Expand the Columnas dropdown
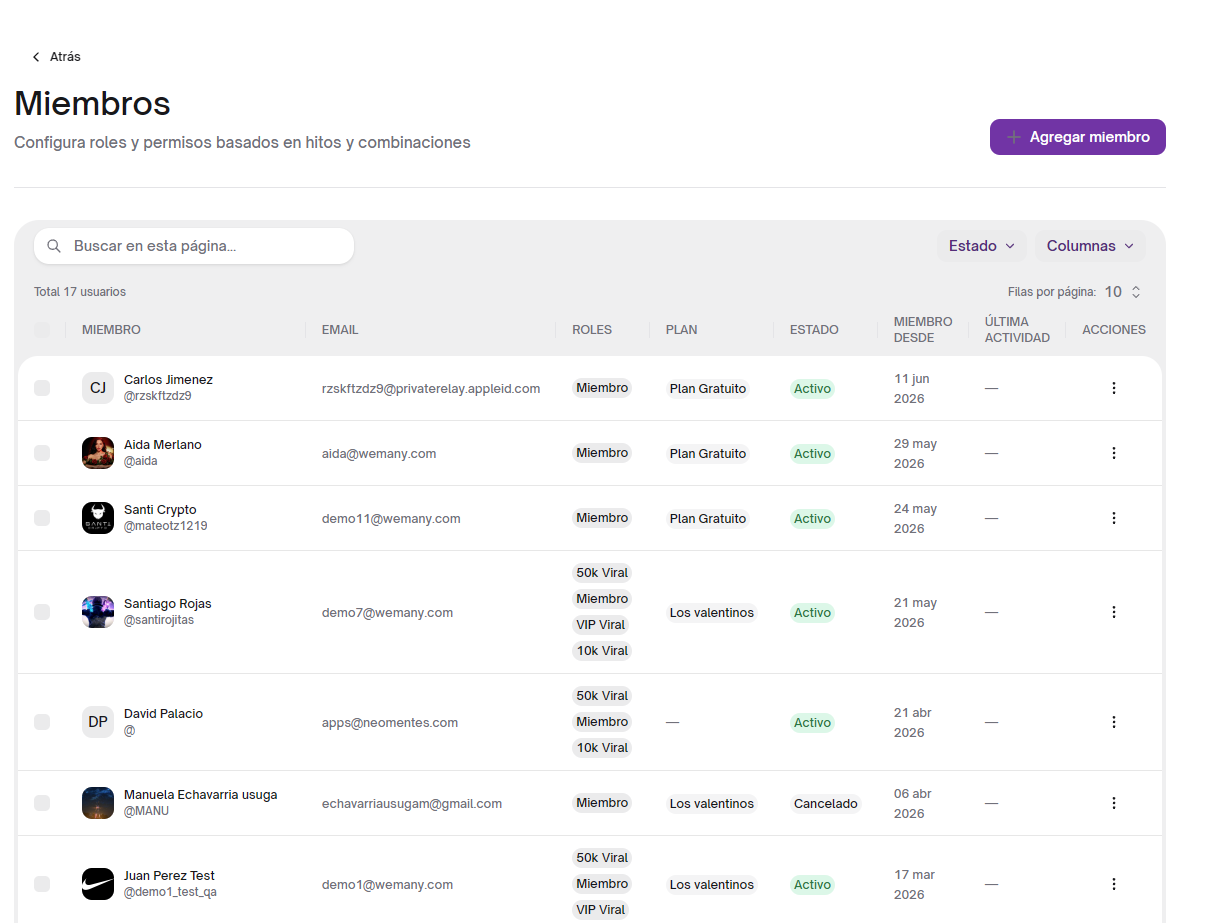This screenshot has height=923, width=1228. [1090, 246]
